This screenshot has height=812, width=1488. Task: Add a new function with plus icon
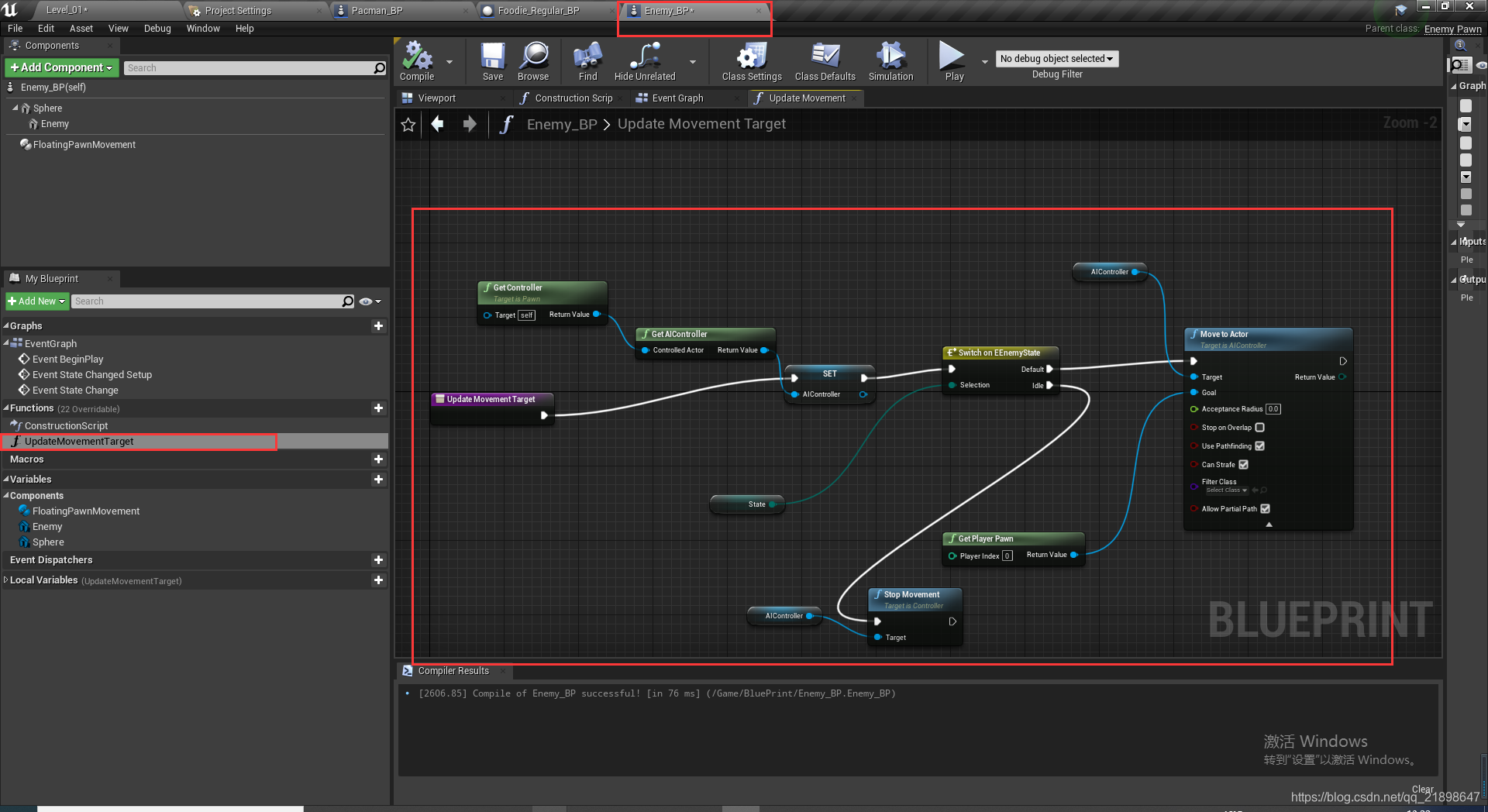coord(378,408)
